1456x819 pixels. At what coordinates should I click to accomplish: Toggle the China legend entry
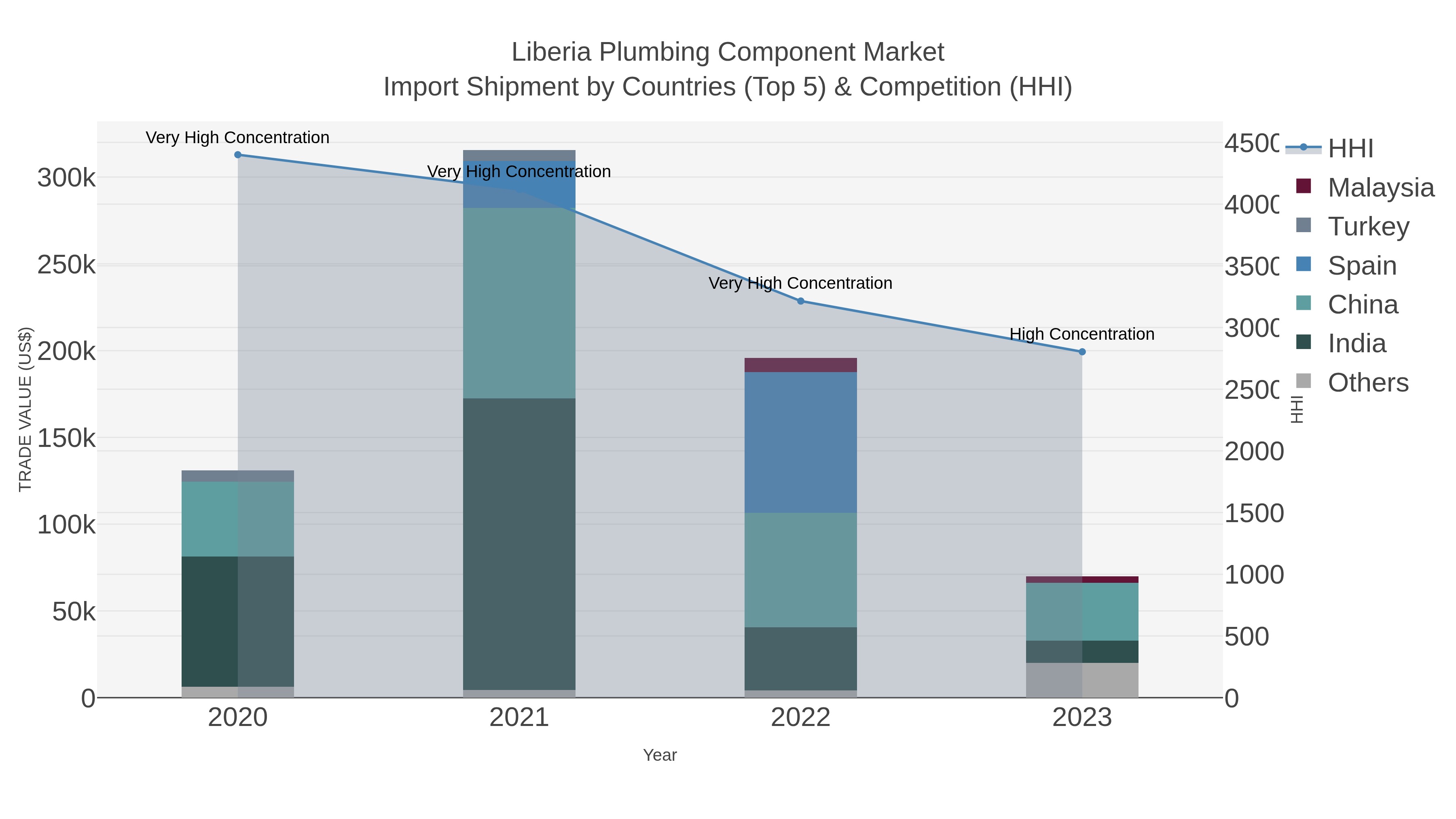click(x=1347, y=304)
